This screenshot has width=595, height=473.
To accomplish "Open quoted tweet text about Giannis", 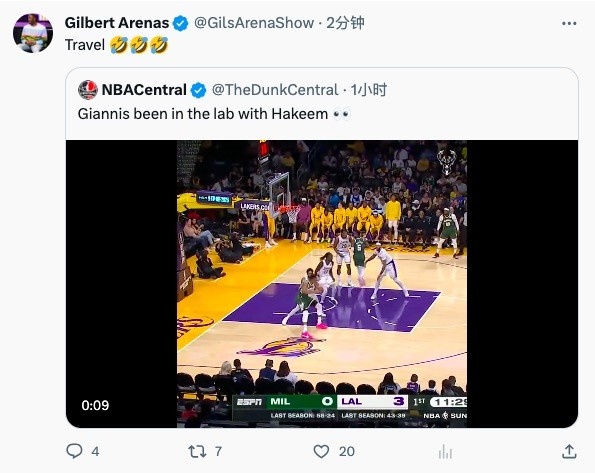I will click(x=214, y=114).
